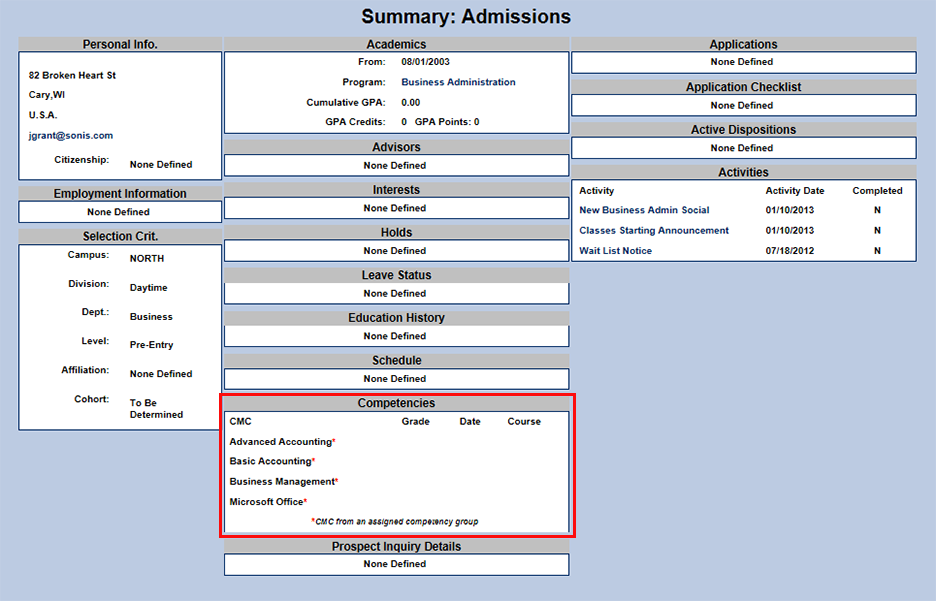Click the Applications section header
The width and height of the screenshot is (936, 601).
coord(743,44)
